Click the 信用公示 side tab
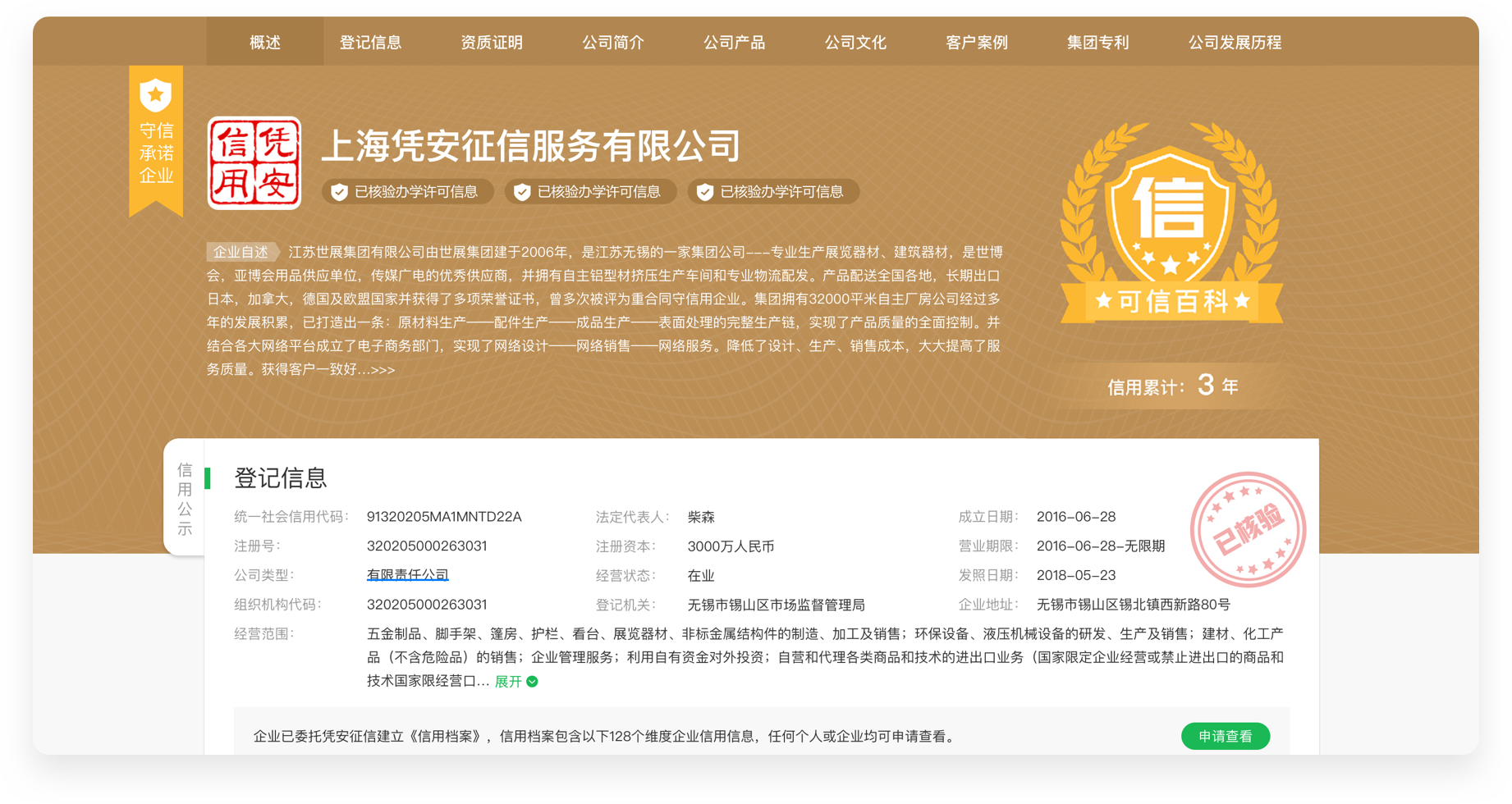1512x804 pixels. pyautogui.click(x=185, y=499)
